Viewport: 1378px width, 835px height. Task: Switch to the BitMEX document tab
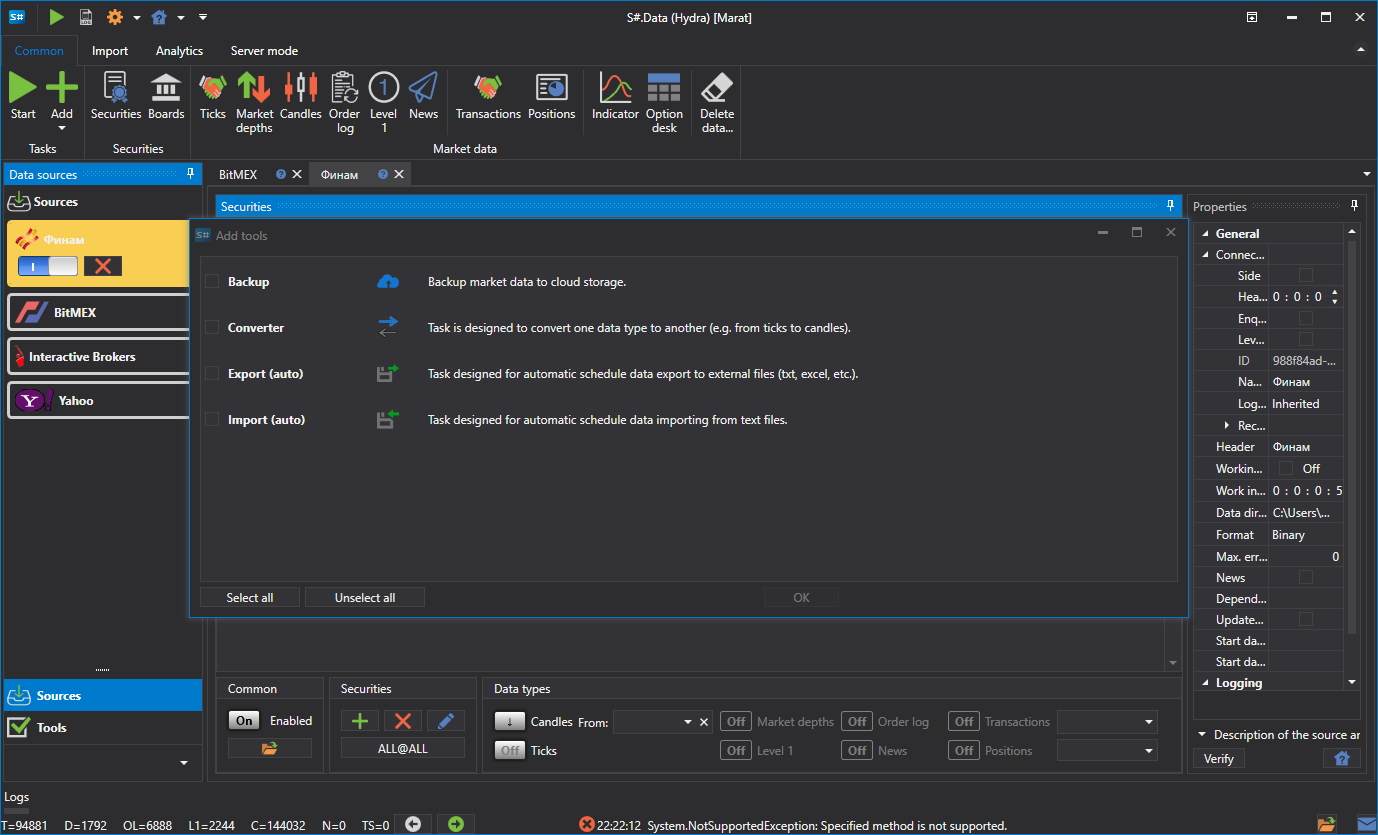pyautogui.click(x=238, y=174)
